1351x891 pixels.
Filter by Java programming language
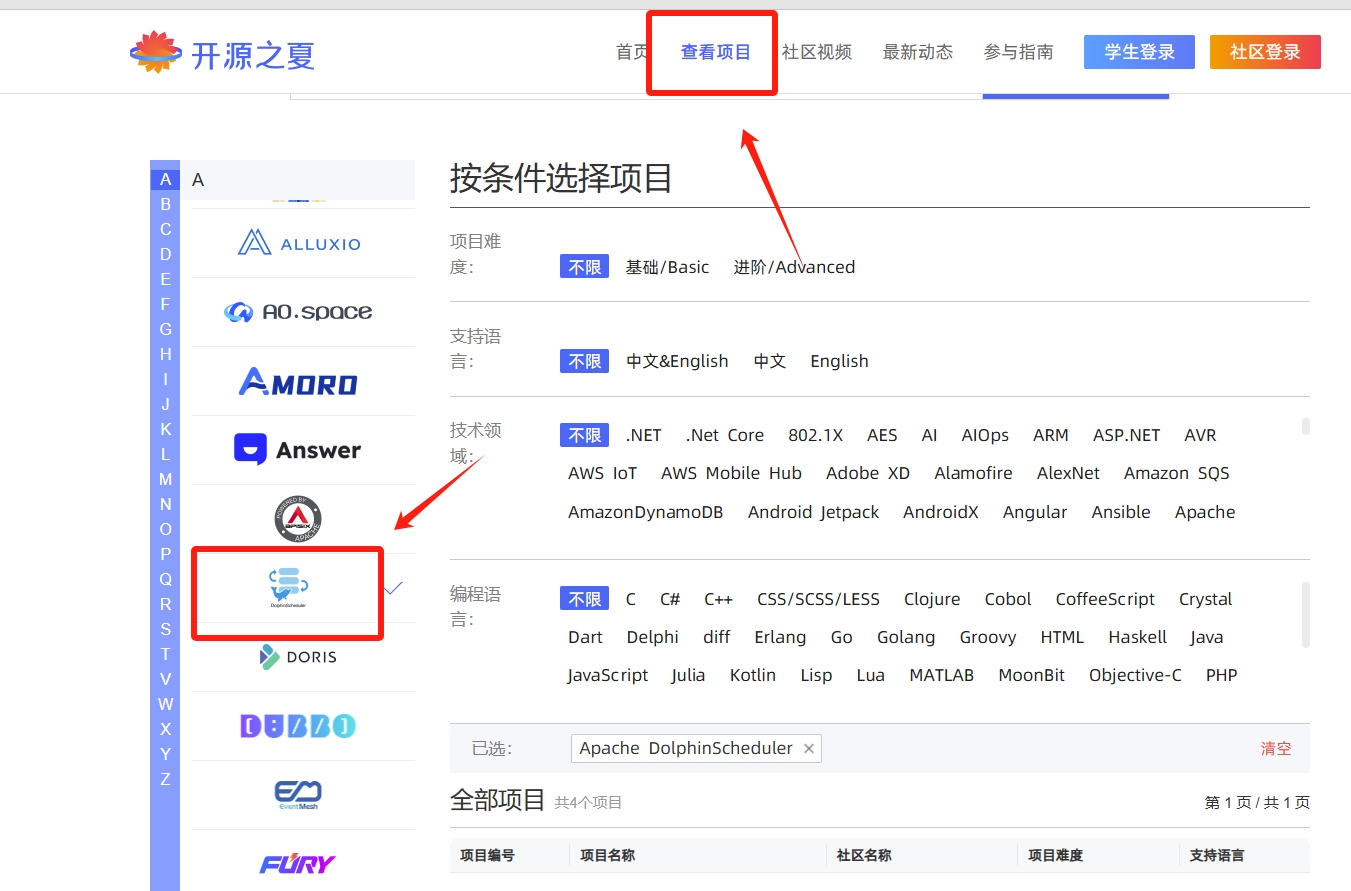click(x=1207, y=637)
